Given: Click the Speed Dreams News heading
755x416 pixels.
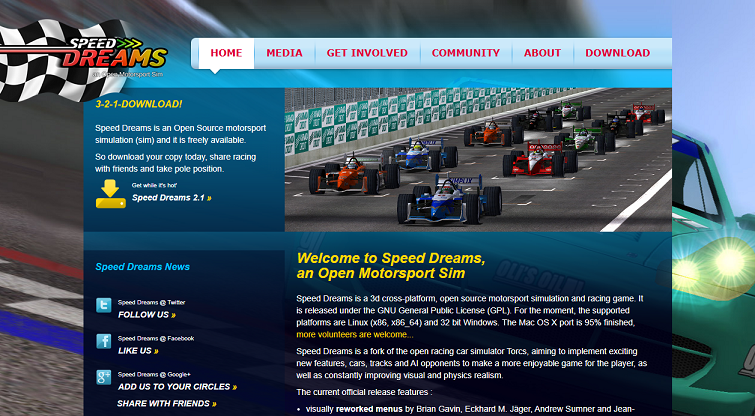Looking at the screenshot, I should (x=143, y=267).
